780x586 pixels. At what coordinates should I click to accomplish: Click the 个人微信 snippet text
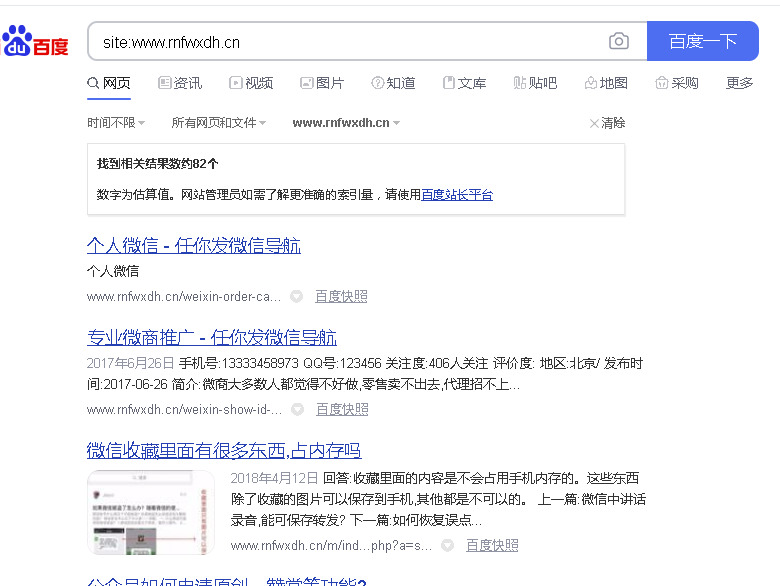tap(113, 271)
